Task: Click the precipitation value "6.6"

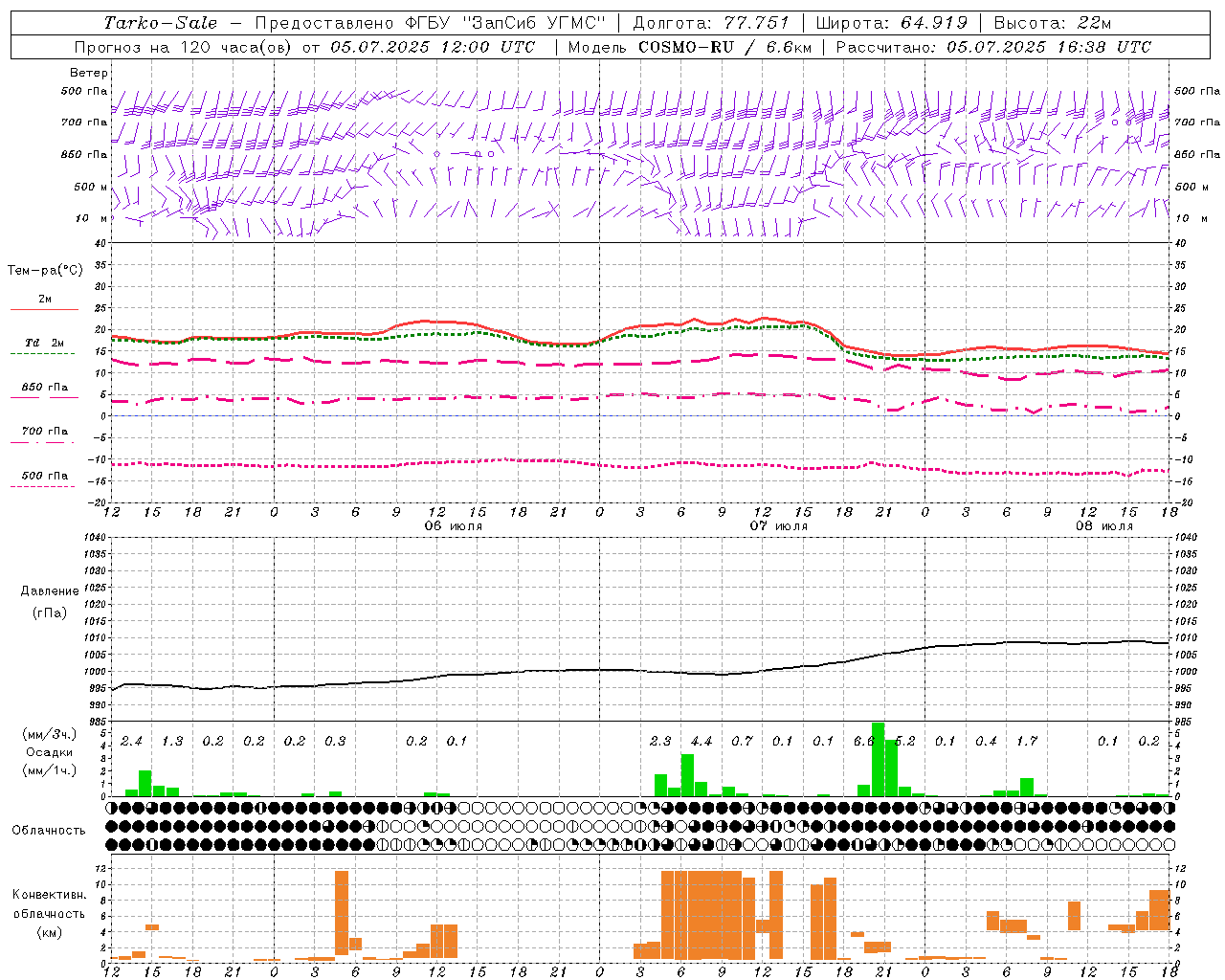Action: pyautogui.click(x=864, y=741)
